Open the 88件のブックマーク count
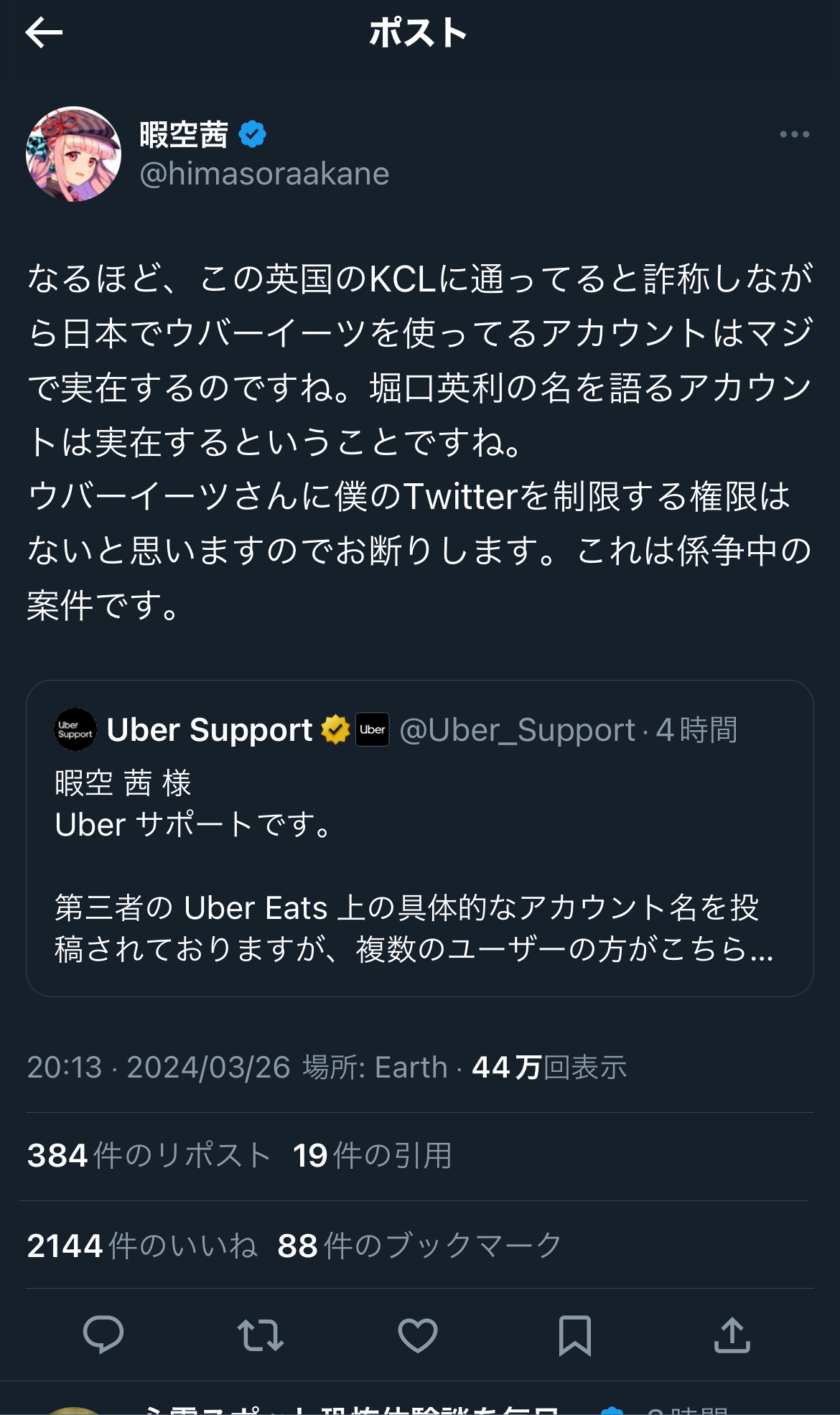Viewport: 840px width, 1415px height. coord(420,1246)
